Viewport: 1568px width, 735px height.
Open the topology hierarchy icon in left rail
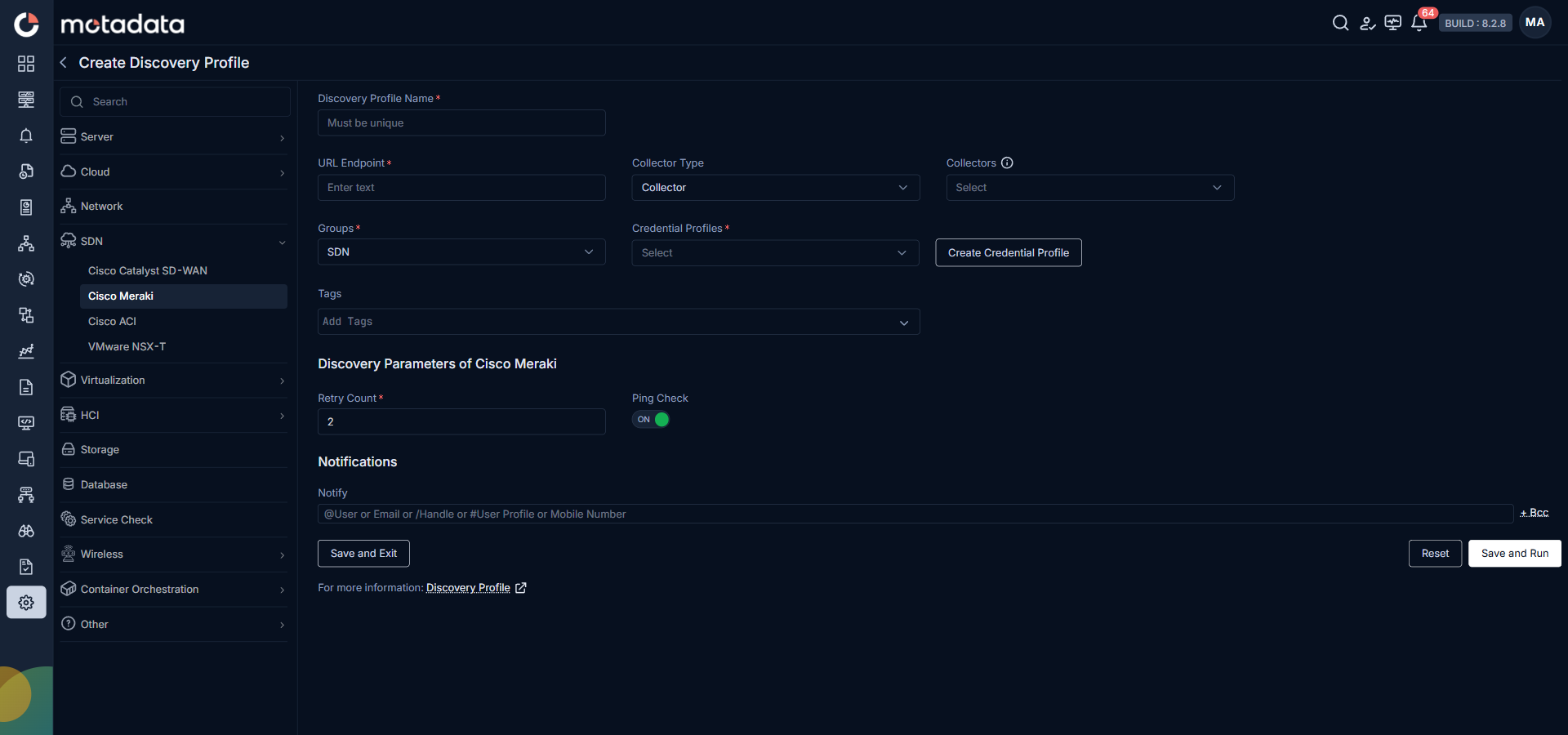(26, 243)
